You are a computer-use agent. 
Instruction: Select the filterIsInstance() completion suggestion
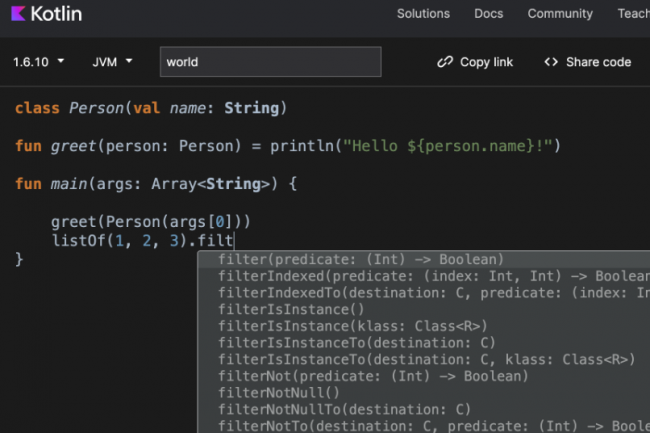[x=424, y=309]
